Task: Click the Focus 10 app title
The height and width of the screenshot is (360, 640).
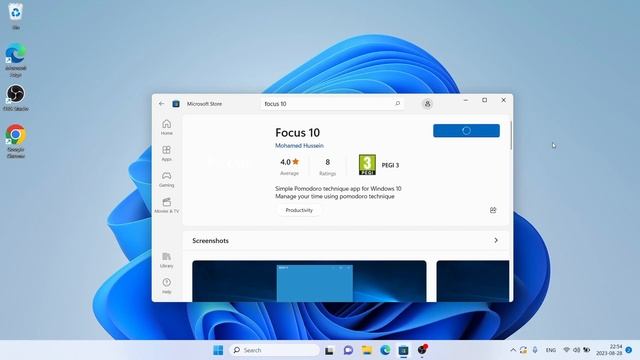Action: 298,133
